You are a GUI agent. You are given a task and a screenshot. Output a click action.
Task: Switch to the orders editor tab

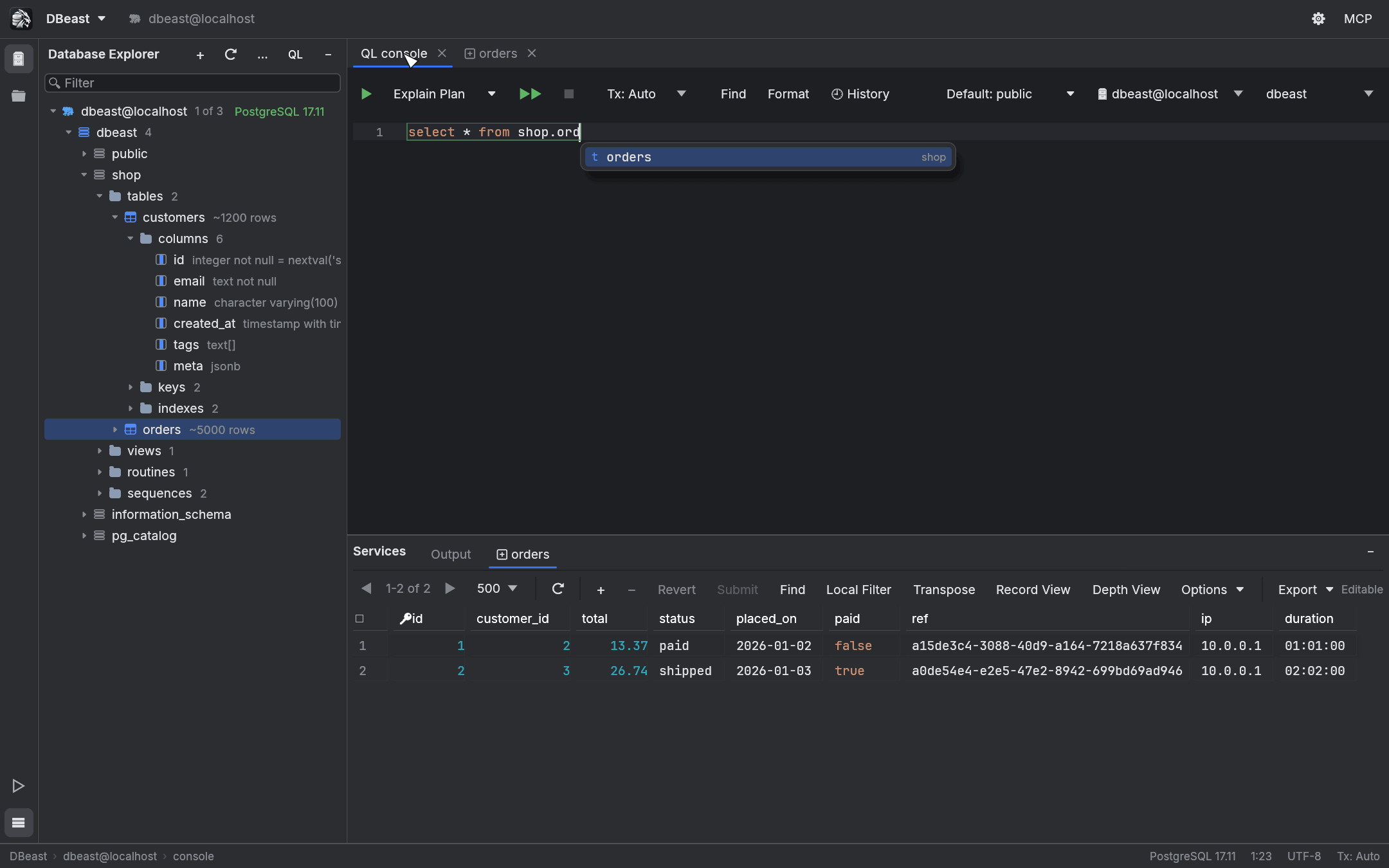point(492,53)
